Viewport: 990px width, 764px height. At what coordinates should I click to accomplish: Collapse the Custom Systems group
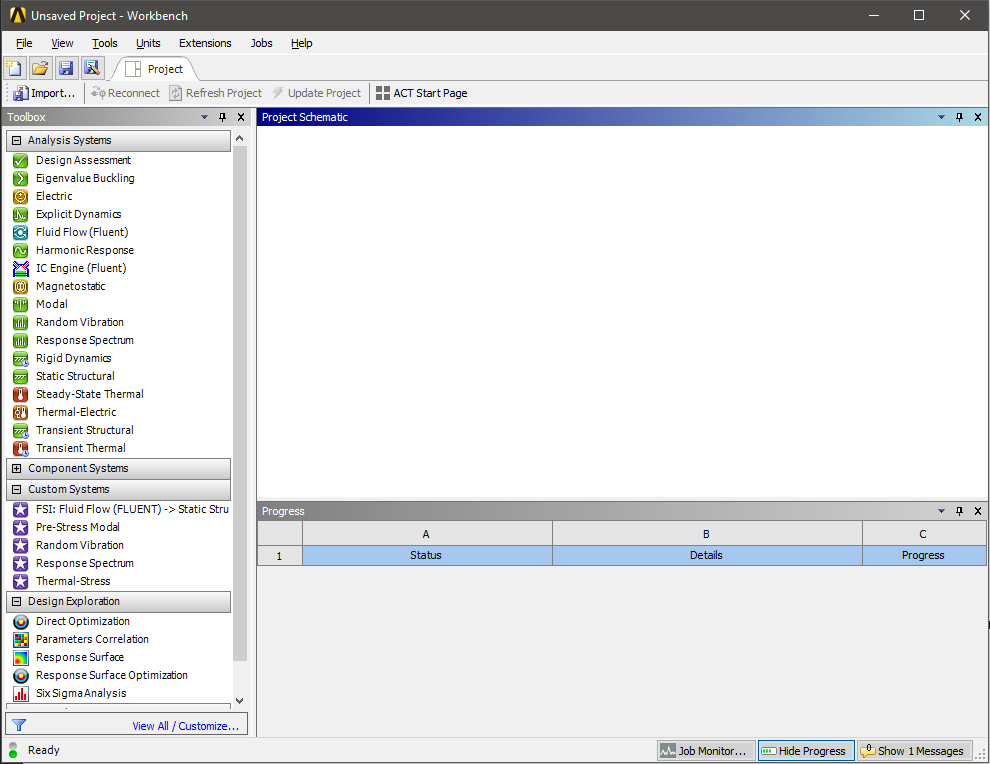[16, 489]
